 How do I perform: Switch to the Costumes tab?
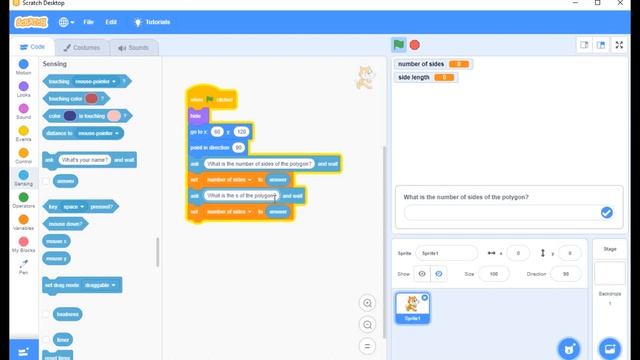82,48
